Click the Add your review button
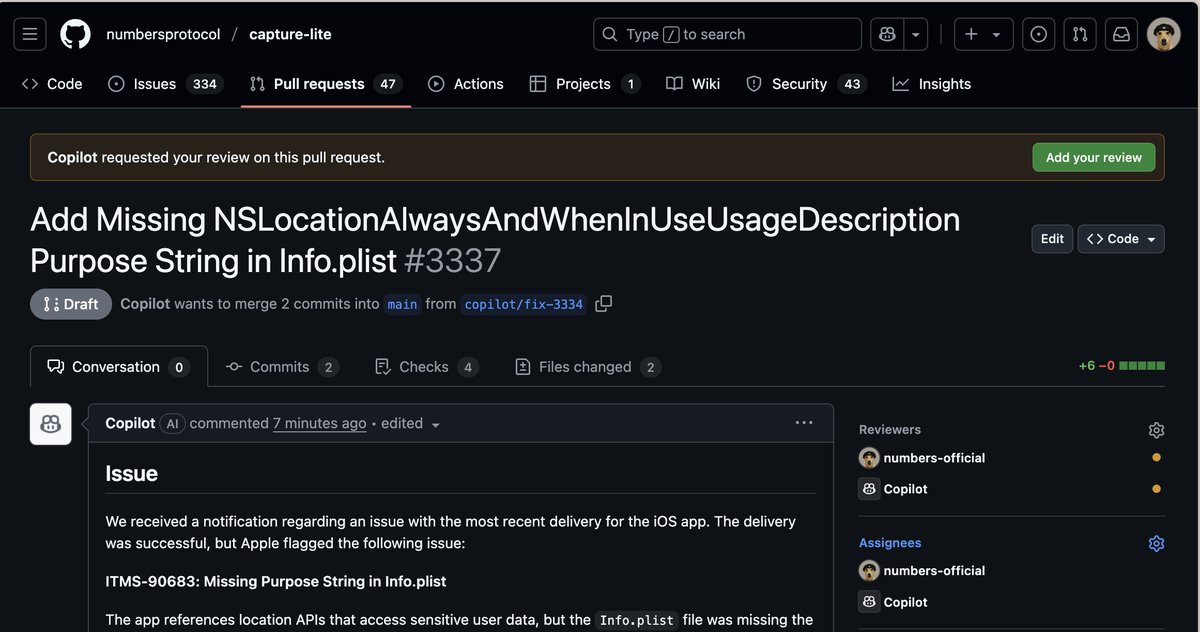1200x632 pixels. tap(1093, 157)
